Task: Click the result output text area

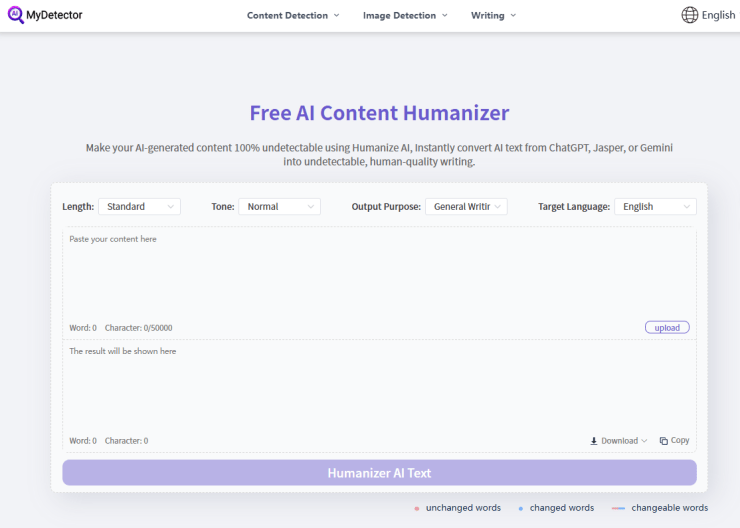Action: [379, 389]
